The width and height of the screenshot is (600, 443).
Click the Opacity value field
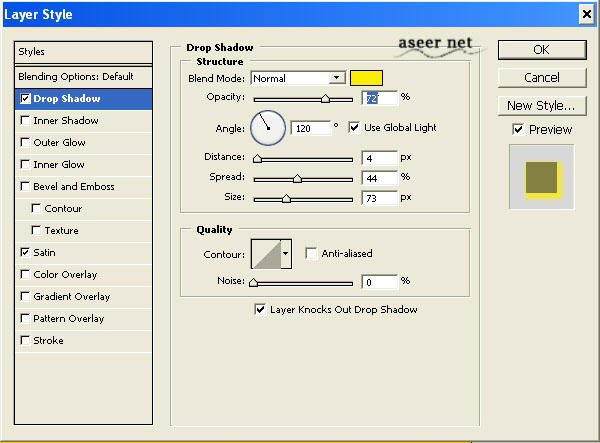[380, 98]
